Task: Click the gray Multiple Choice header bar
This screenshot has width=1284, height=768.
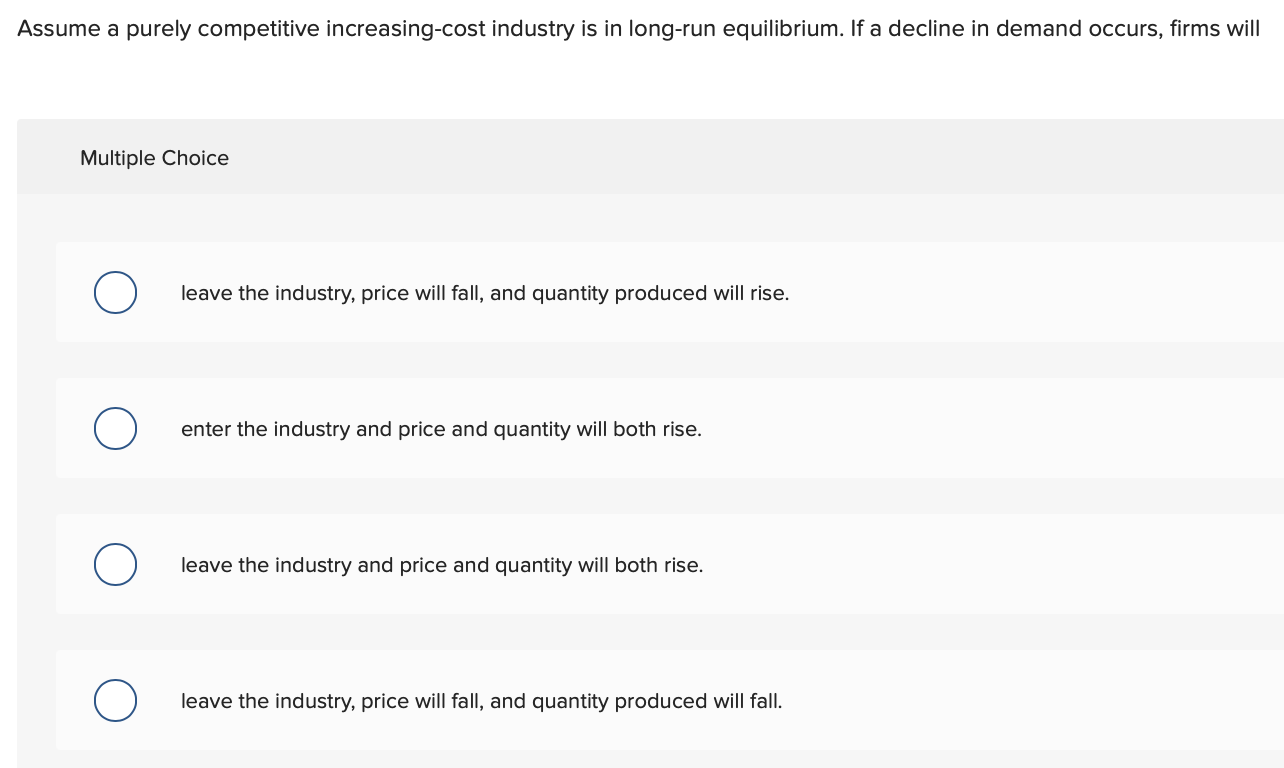Action: (x=650, y=157)
